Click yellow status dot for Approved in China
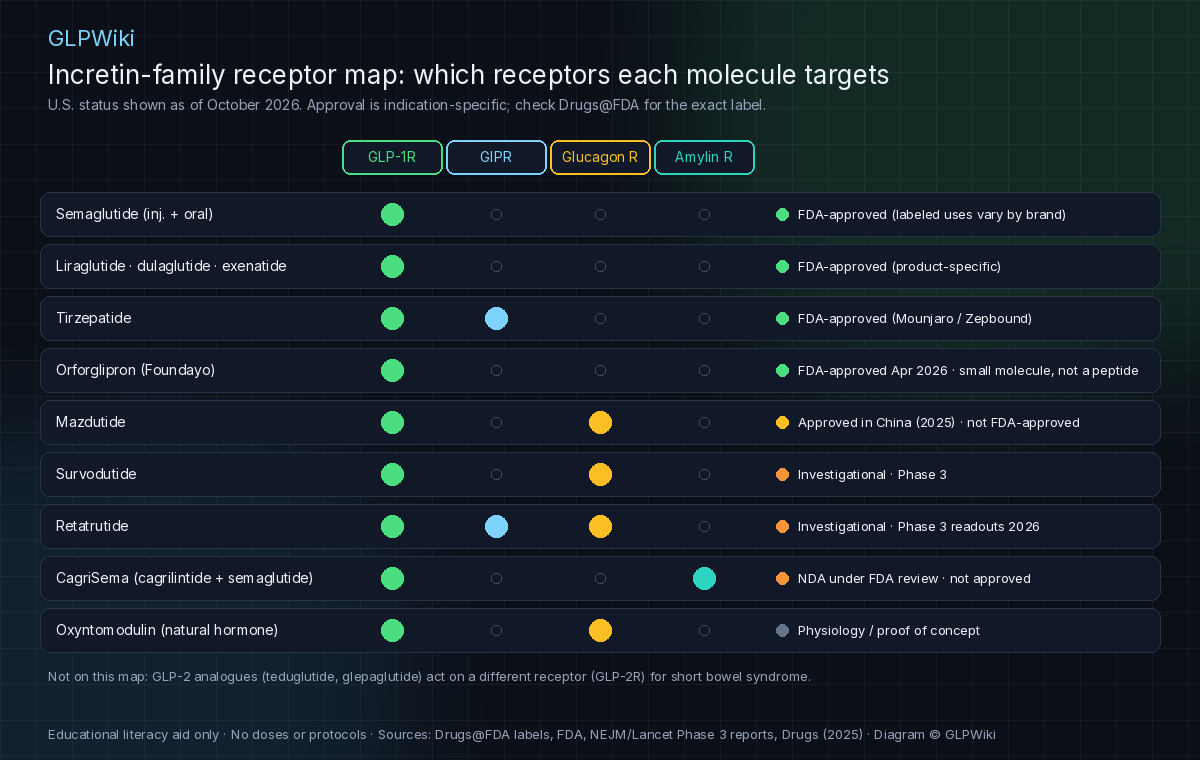 coord(782,422)
